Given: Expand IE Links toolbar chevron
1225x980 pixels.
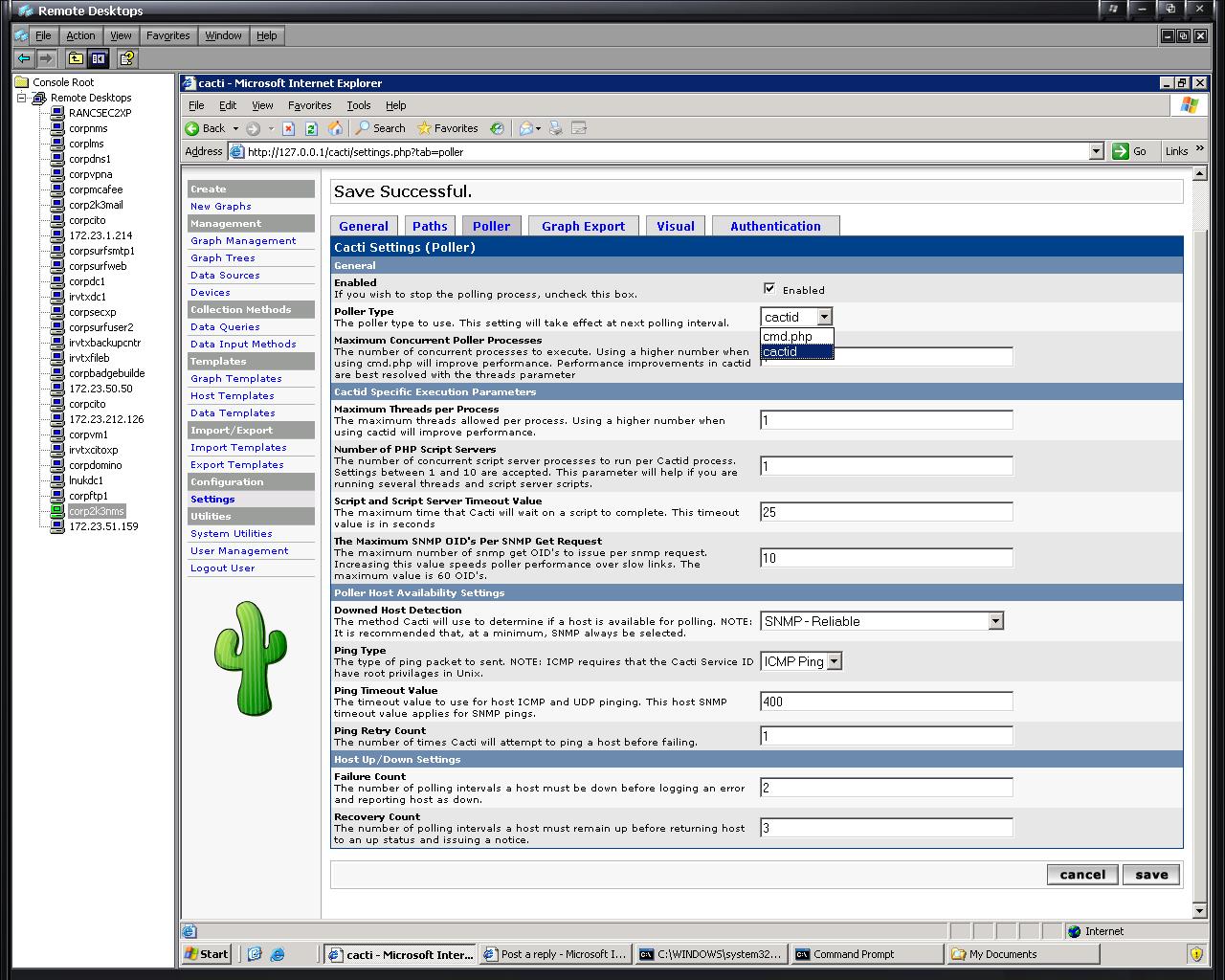Looking at the screenshot, I should (1200, 150).
